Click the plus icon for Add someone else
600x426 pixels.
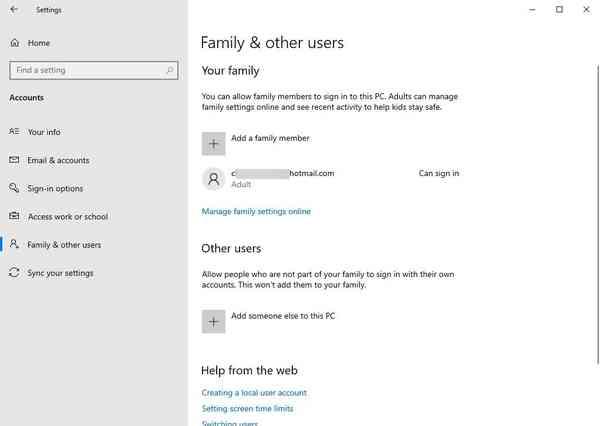point(214,322)
